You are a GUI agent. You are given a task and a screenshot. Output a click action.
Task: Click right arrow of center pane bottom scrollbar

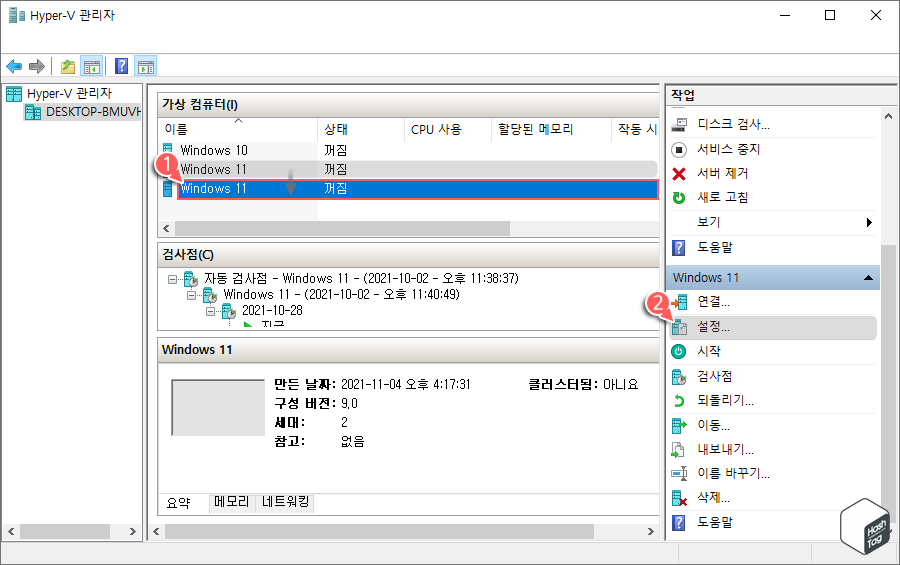point(650,532)
